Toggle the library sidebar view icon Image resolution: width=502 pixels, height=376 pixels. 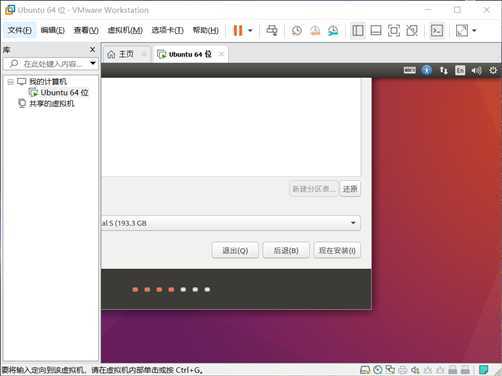(x=358, y=31)
